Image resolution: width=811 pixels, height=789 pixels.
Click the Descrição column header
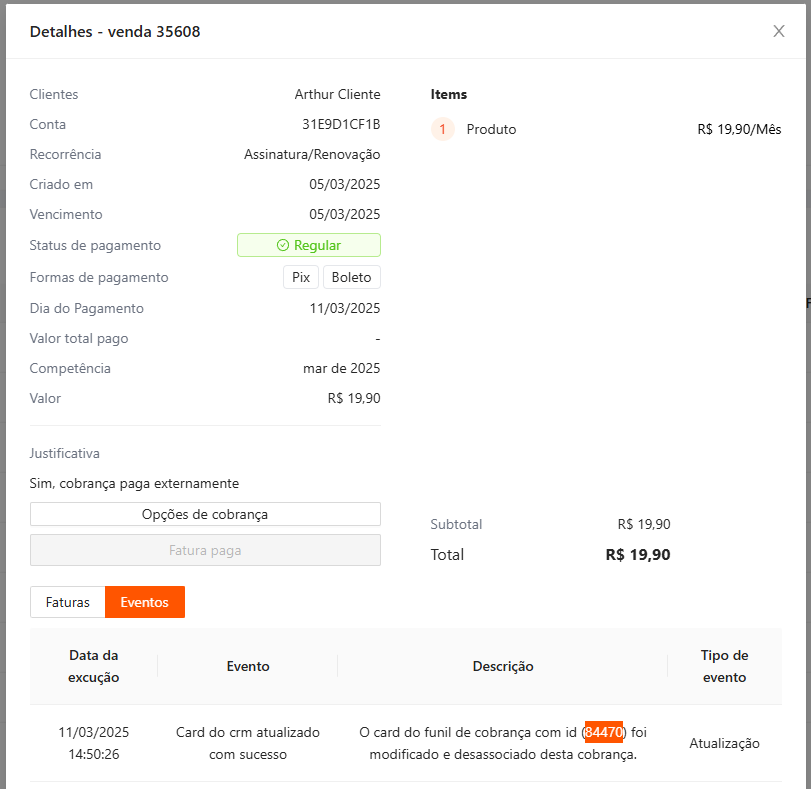[503, 666]
